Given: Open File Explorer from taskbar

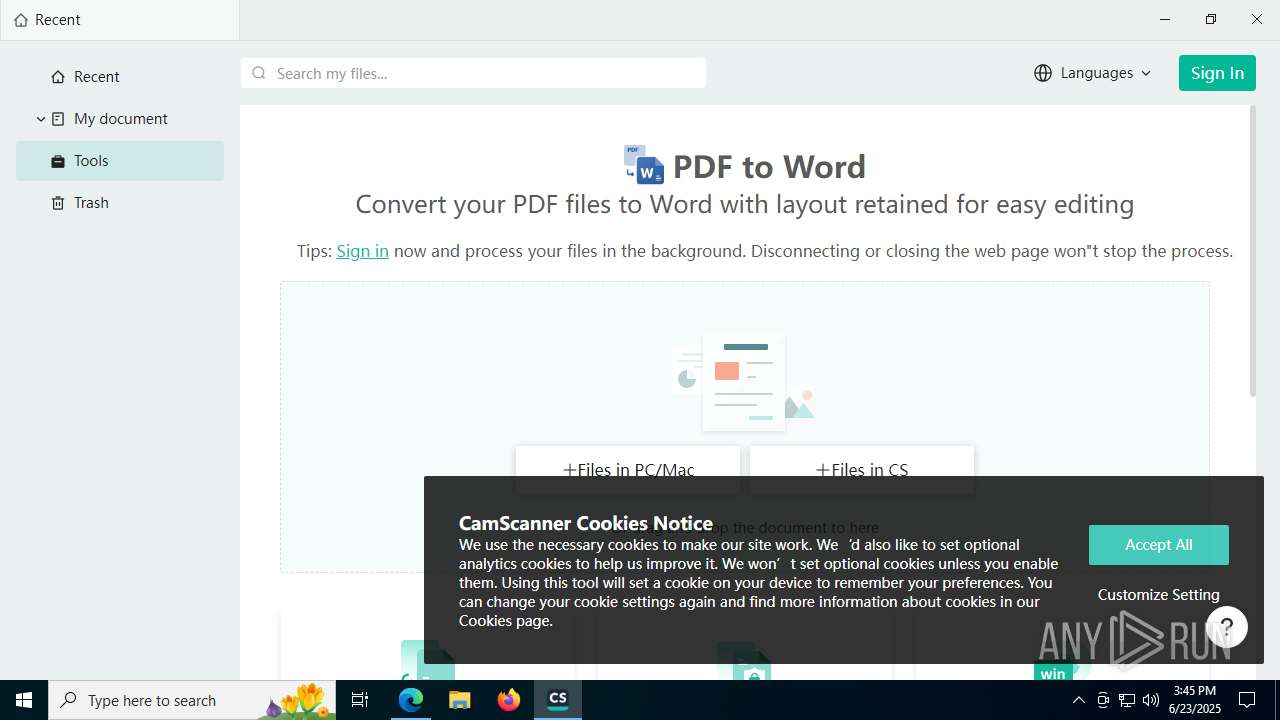Looking at the screenshot, I should (x=459, y=700).
